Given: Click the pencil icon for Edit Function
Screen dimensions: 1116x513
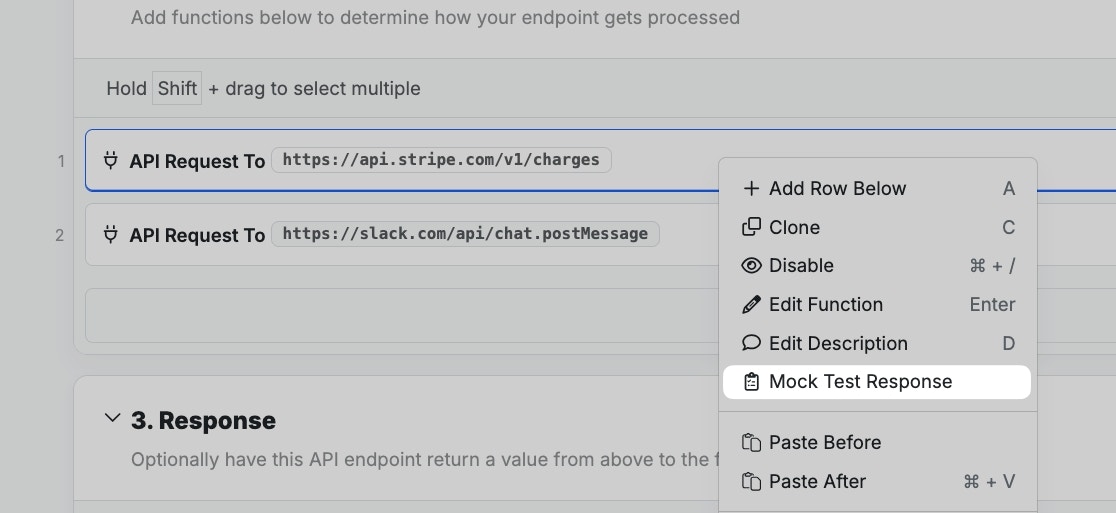Looking at the screenshot, I should 751,304.
